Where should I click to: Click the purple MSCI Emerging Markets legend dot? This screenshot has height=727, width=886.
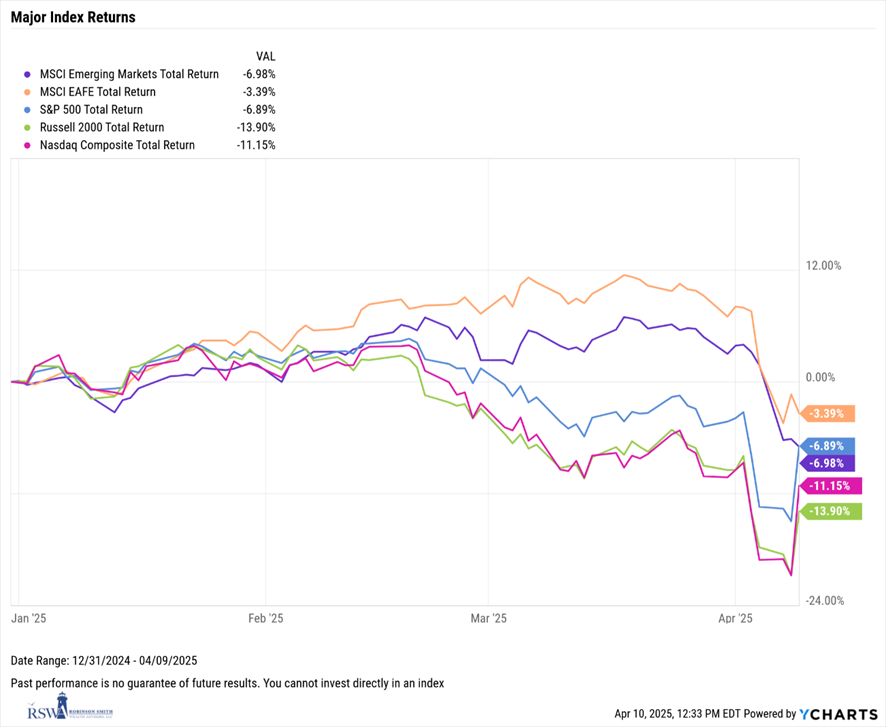click(25, 73)
